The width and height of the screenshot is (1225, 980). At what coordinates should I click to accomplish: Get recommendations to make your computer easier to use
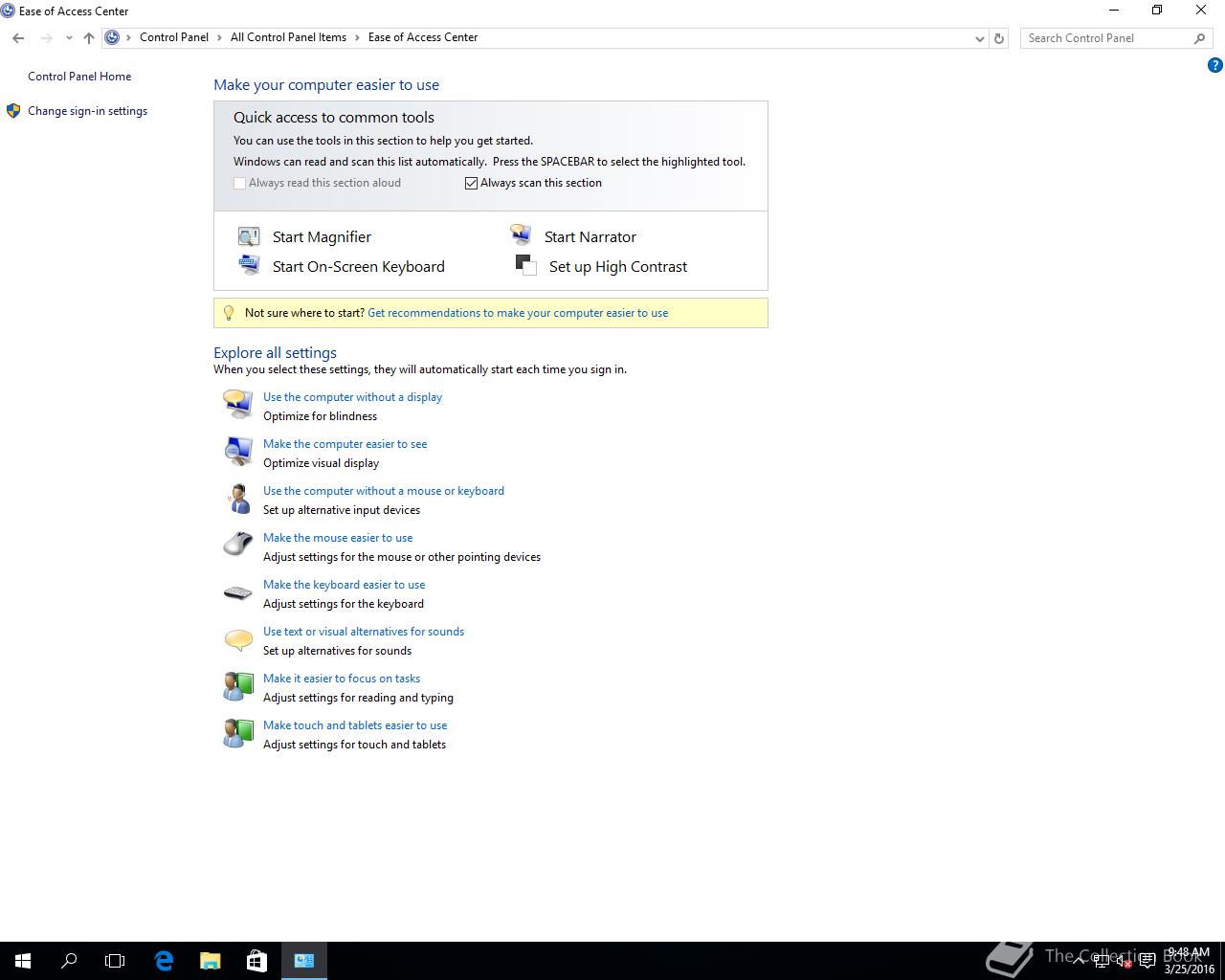(x=518, y=313)
